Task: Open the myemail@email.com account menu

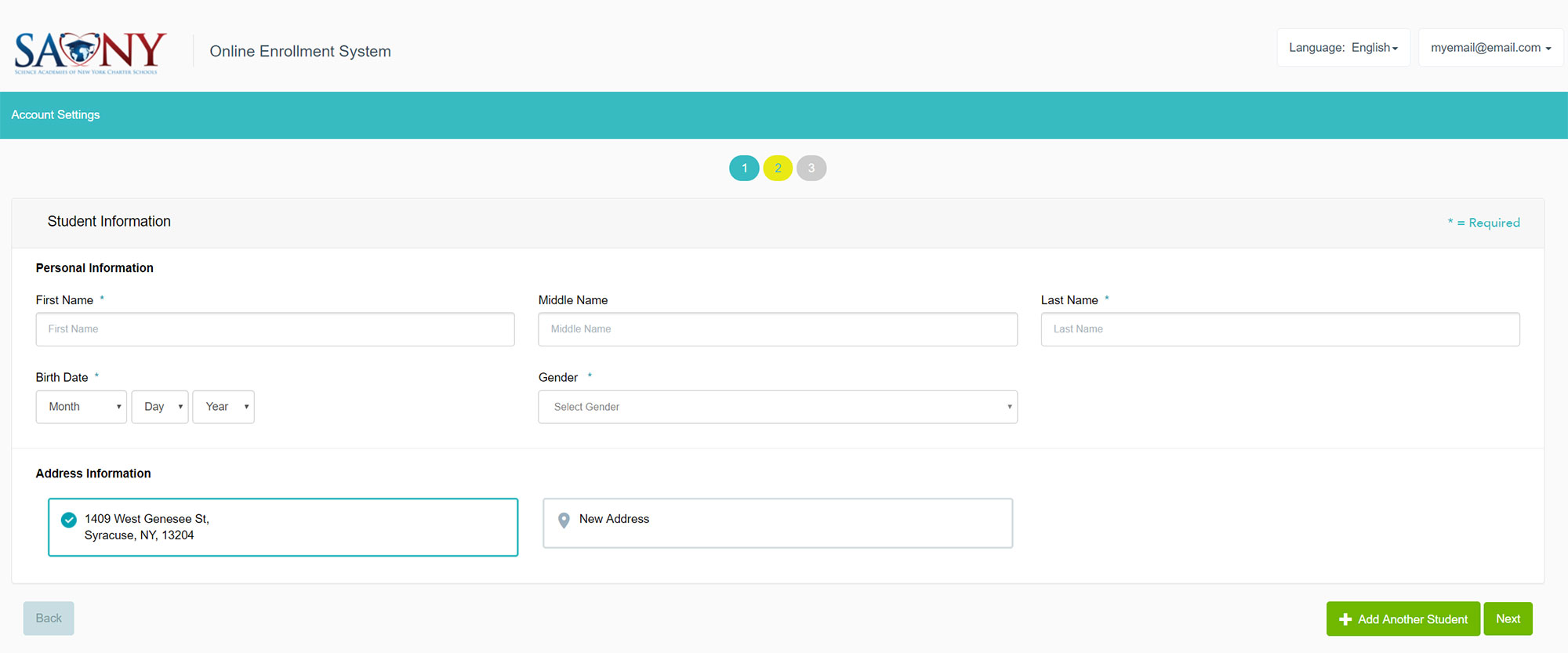Action: [1490, 48]
